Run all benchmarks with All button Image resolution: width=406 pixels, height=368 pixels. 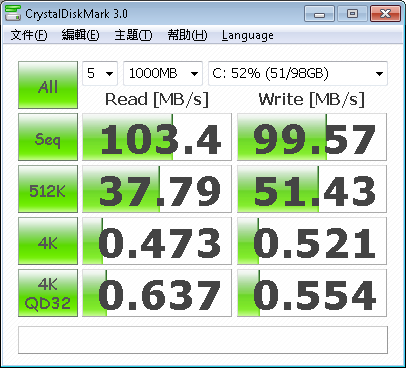(x=48, y=85)
